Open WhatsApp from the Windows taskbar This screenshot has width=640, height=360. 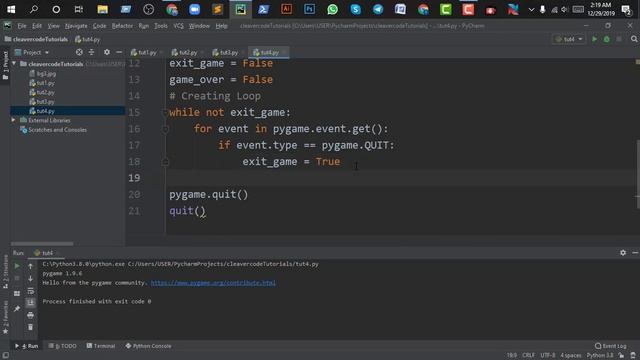coord(332,9)
